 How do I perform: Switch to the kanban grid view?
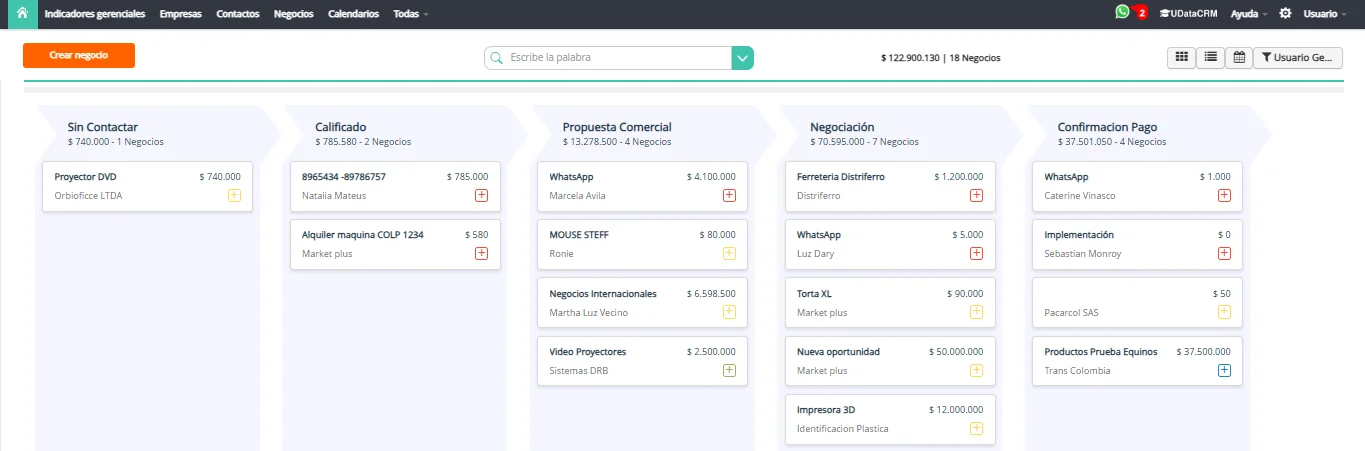pyautogui.click(x=1181, y=58)
